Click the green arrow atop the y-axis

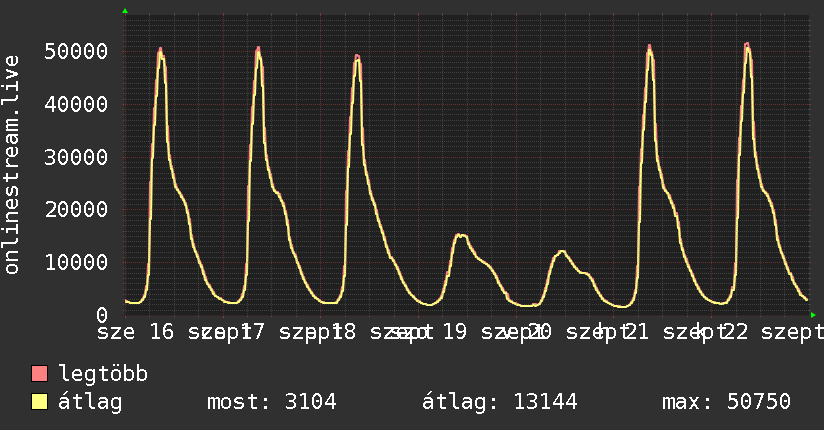[x=125, y=11]
